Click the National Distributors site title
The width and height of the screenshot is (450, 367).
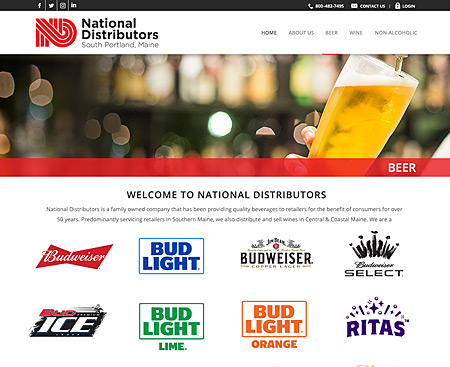coord(120,29)
